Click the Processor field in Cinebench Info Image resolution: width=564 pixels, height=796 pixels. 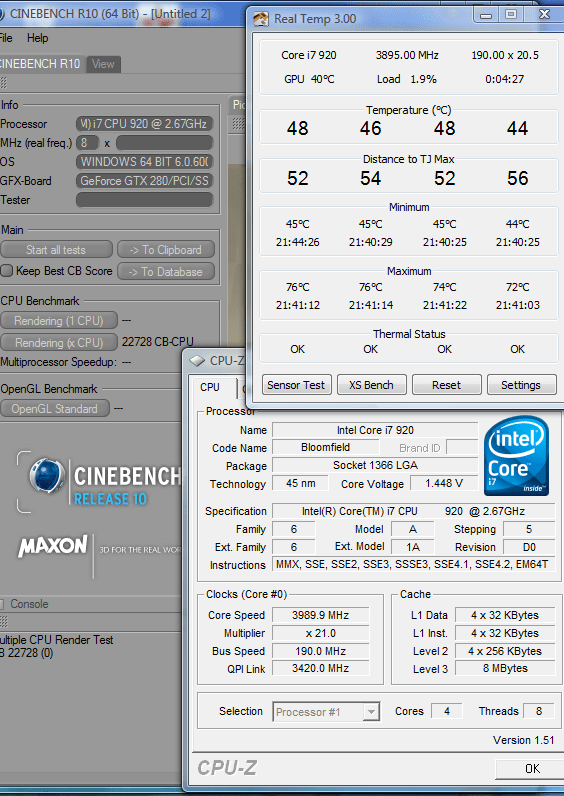(144, 124)
